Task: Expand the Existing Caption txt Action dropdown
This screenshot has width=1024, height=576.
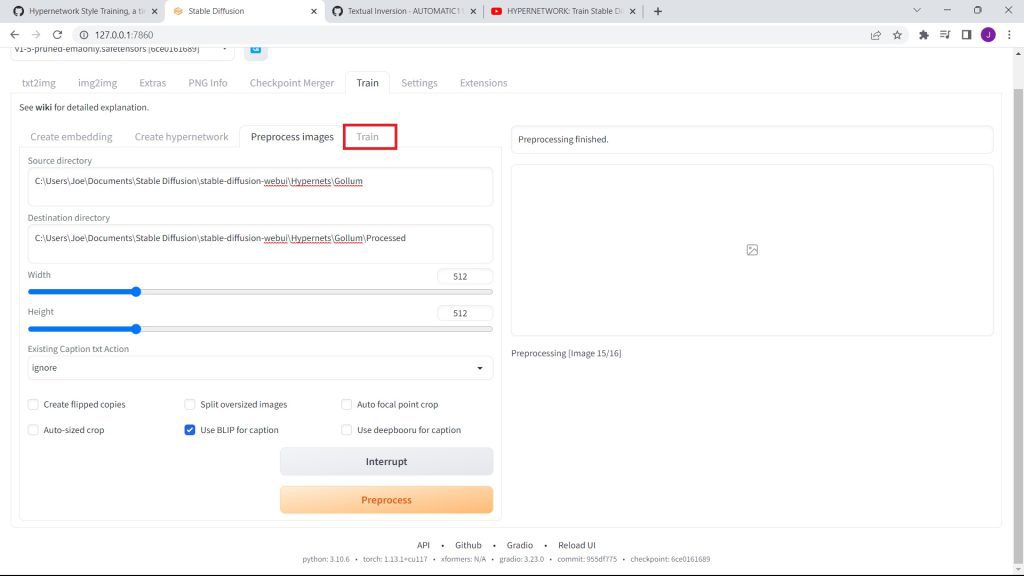Action: pos(260,368)
